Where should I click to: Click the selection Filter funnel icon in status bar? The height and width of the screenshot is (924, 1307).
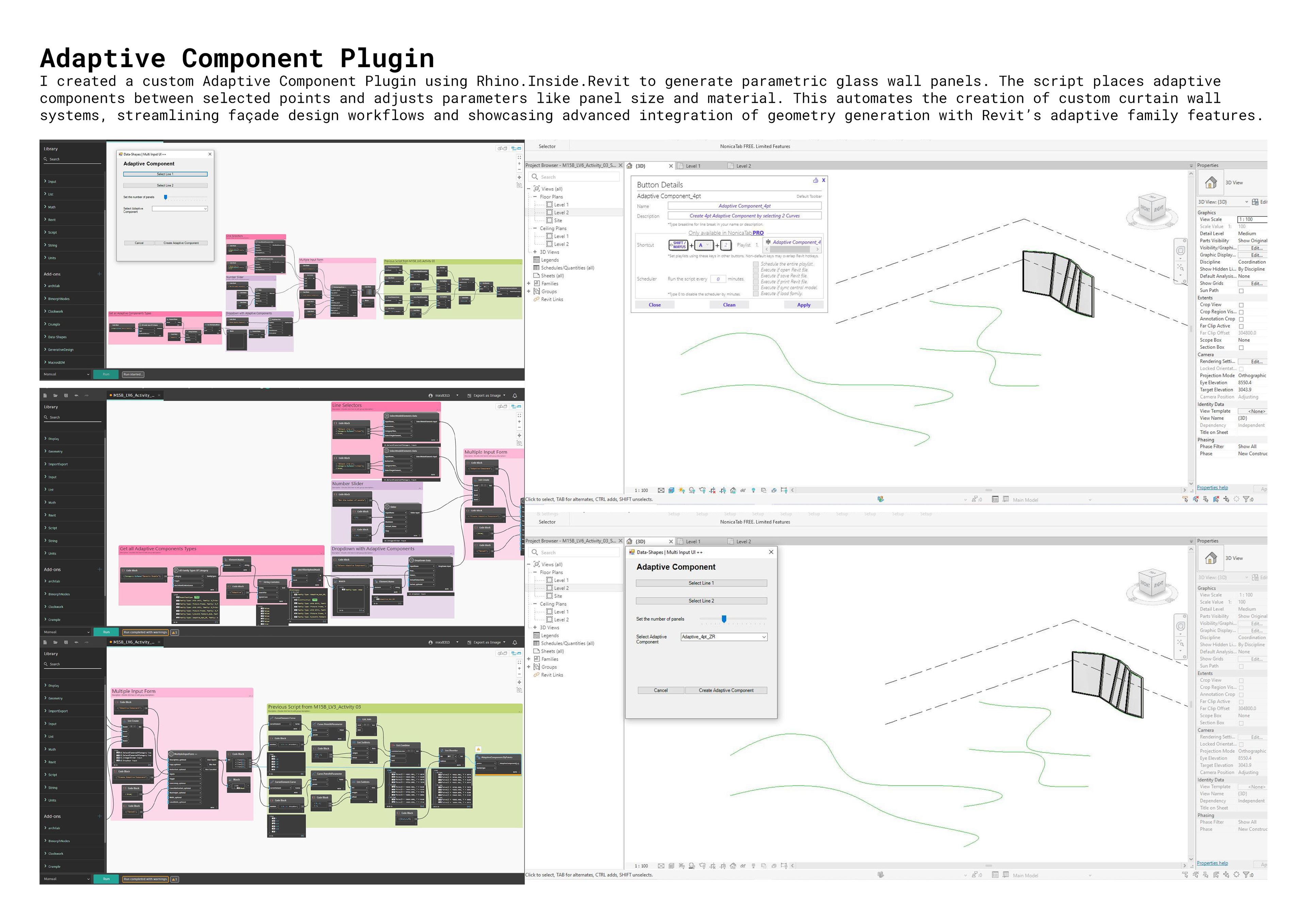pos(1245,499)
